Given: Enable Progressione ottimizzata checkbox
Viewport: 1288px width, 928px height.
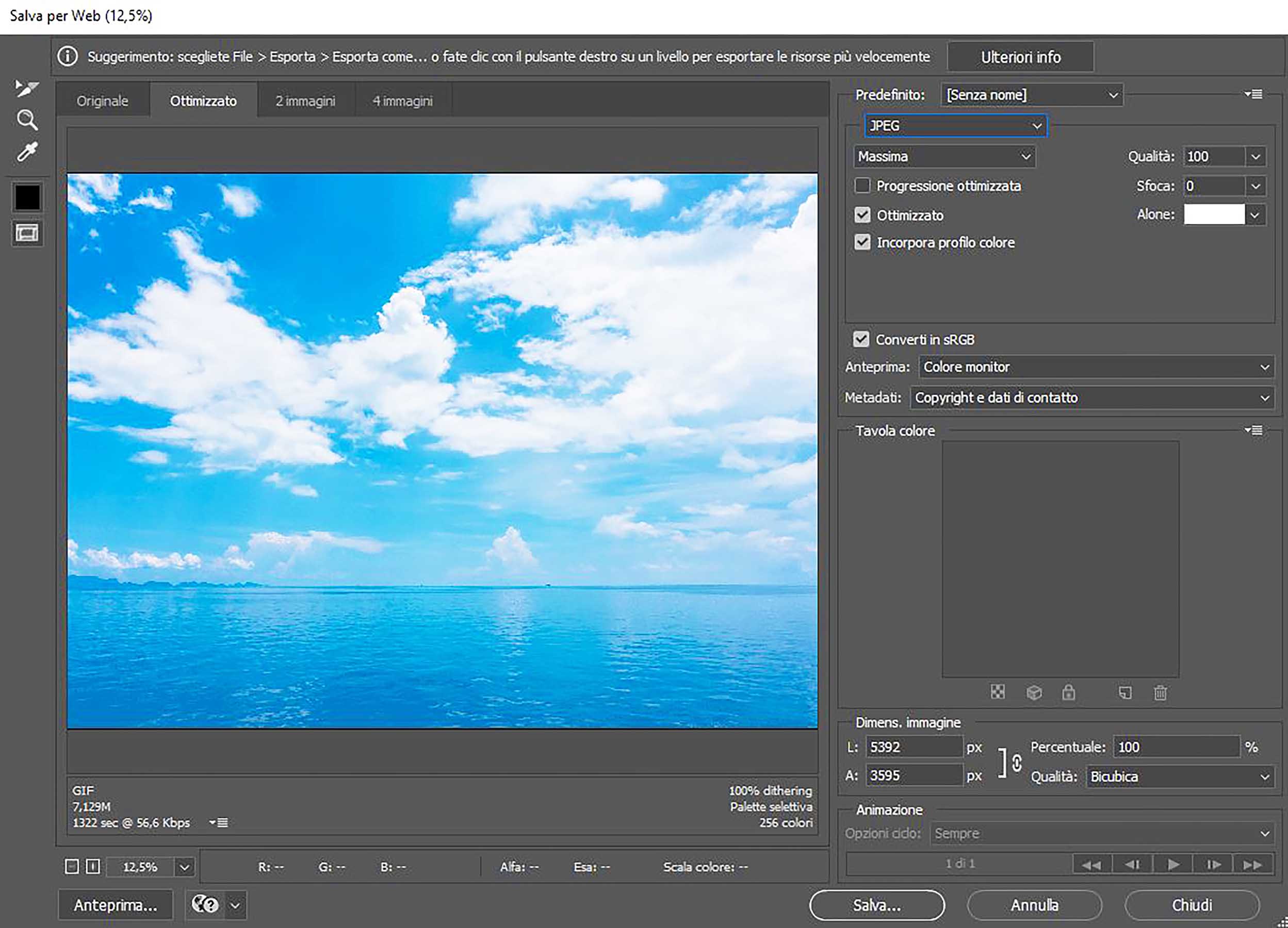Looking at the screenshot, I should [x=862, y=186].
